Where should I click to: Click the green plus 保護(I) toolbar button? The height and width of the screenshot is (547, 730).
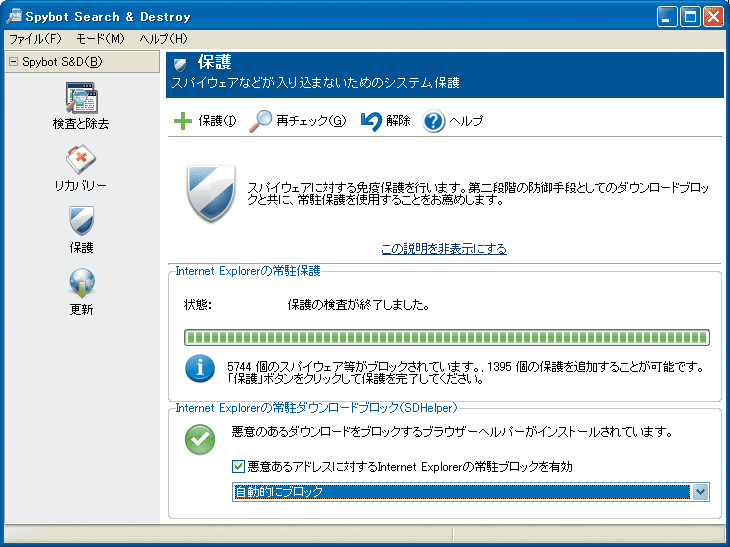[x=205, y=121]
